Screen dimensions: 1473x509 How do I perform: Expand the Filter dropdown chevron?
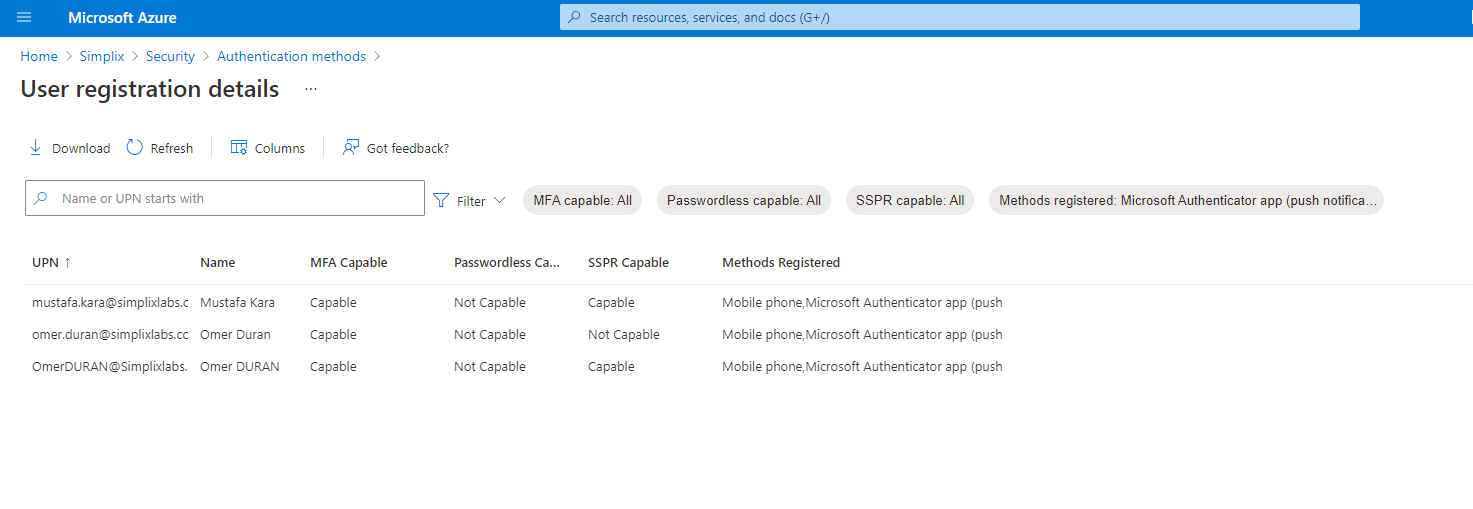(x=500, y=200)
